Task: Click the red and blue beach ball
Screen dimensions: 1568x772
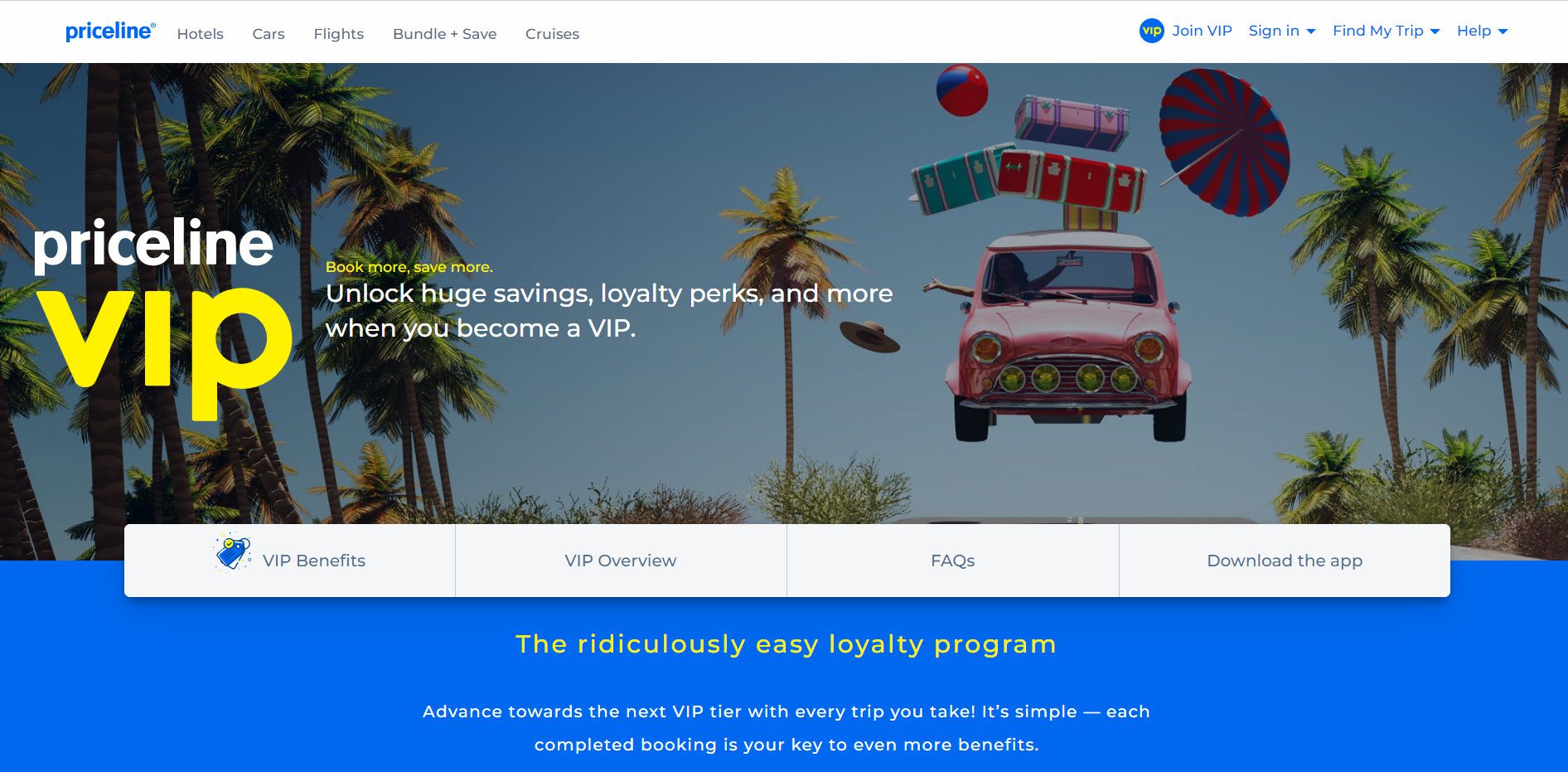Action: (961, 90)
